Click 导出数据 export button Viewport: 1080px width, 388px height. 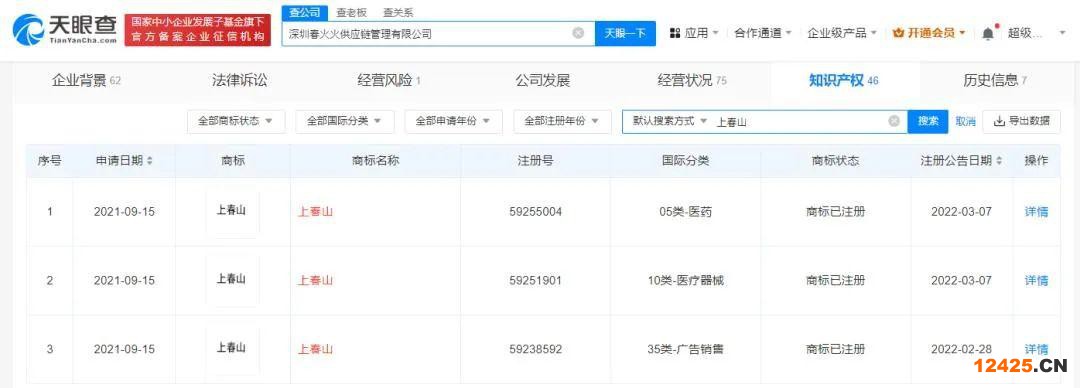[1021, 121]
